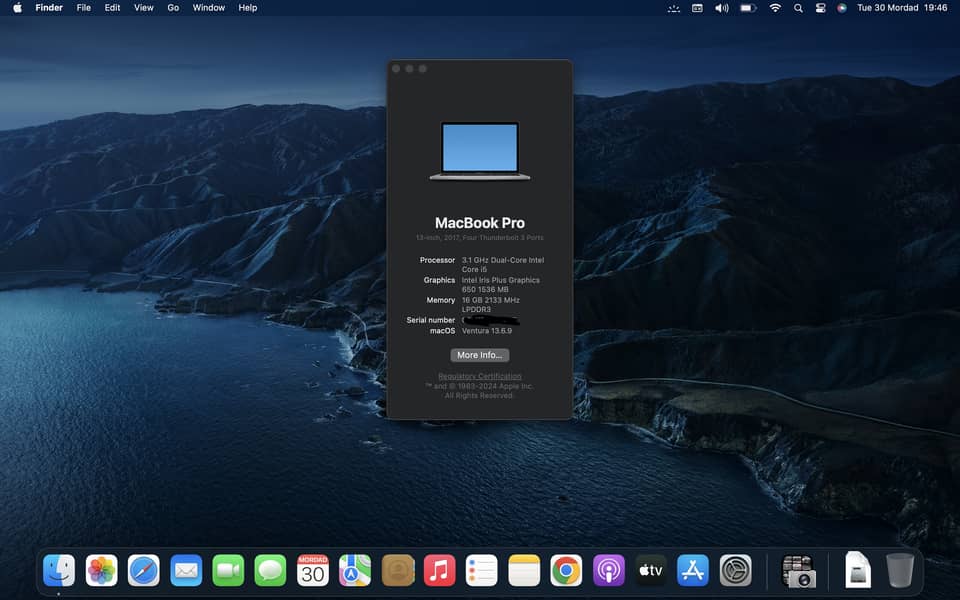Open Safari from the dock

144,570
